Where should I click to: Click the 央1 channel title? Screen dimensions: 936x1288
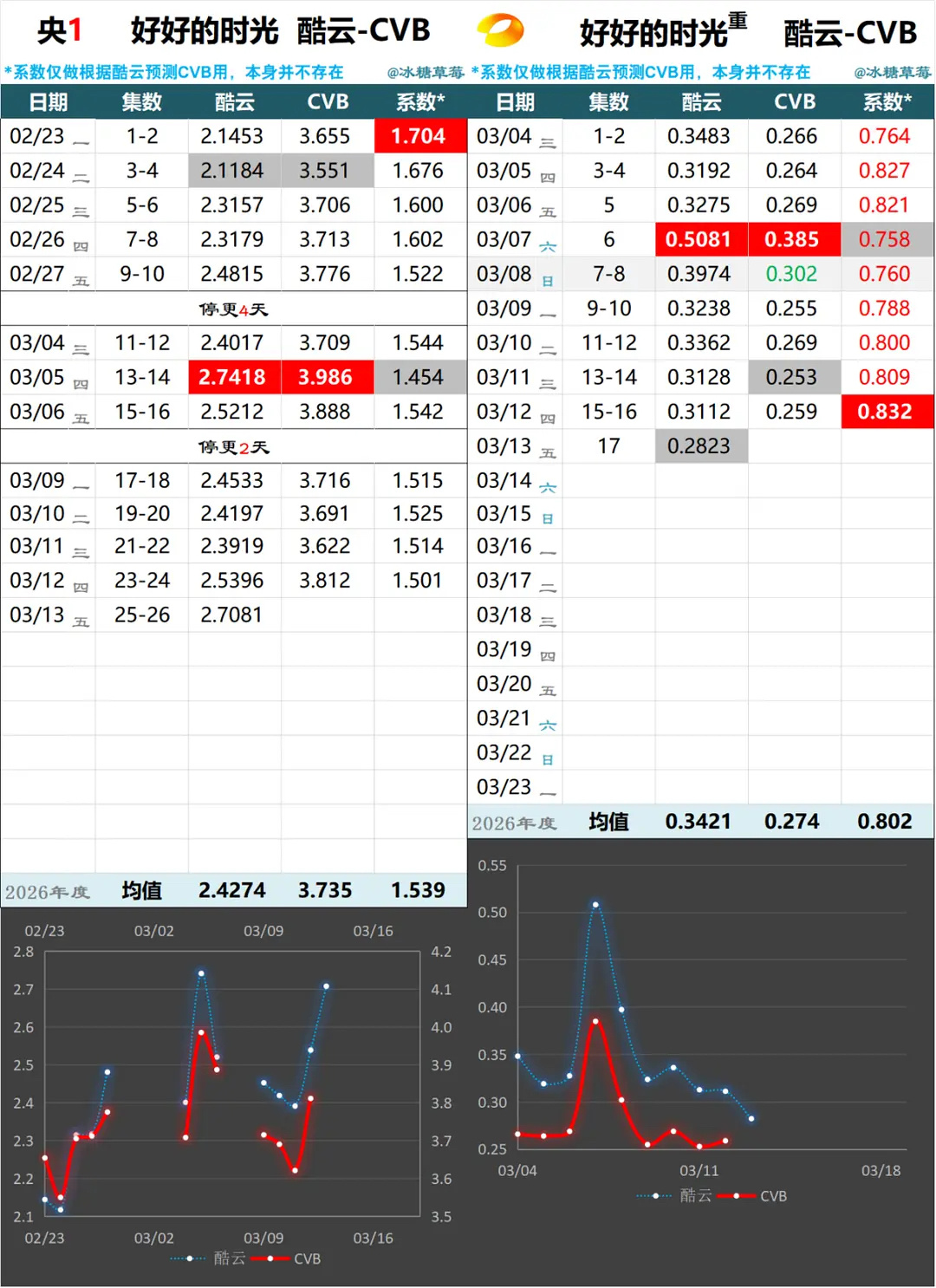59,31
